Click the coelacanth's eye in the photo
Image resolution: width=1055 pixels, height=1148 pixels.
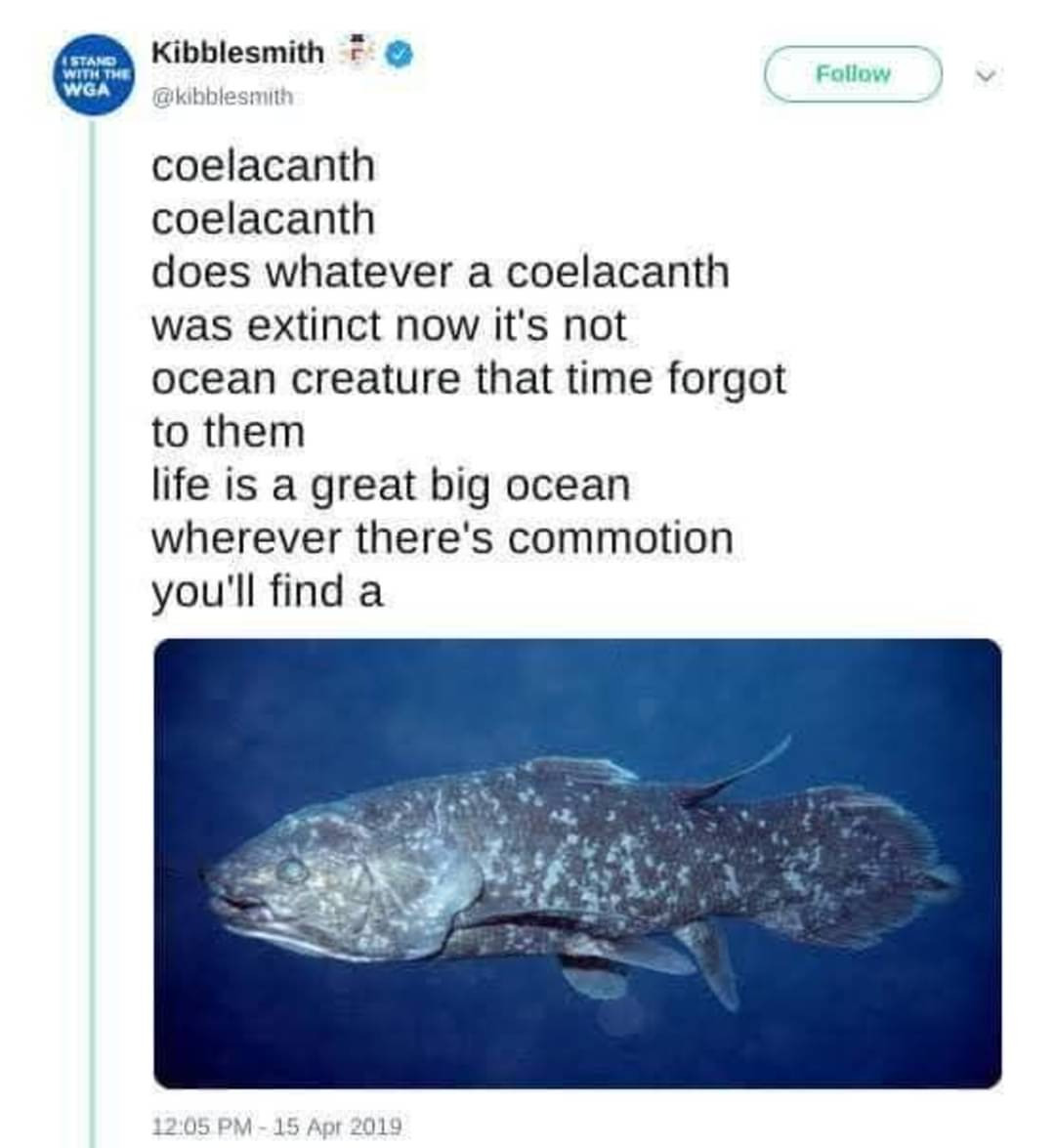(291, 869)
